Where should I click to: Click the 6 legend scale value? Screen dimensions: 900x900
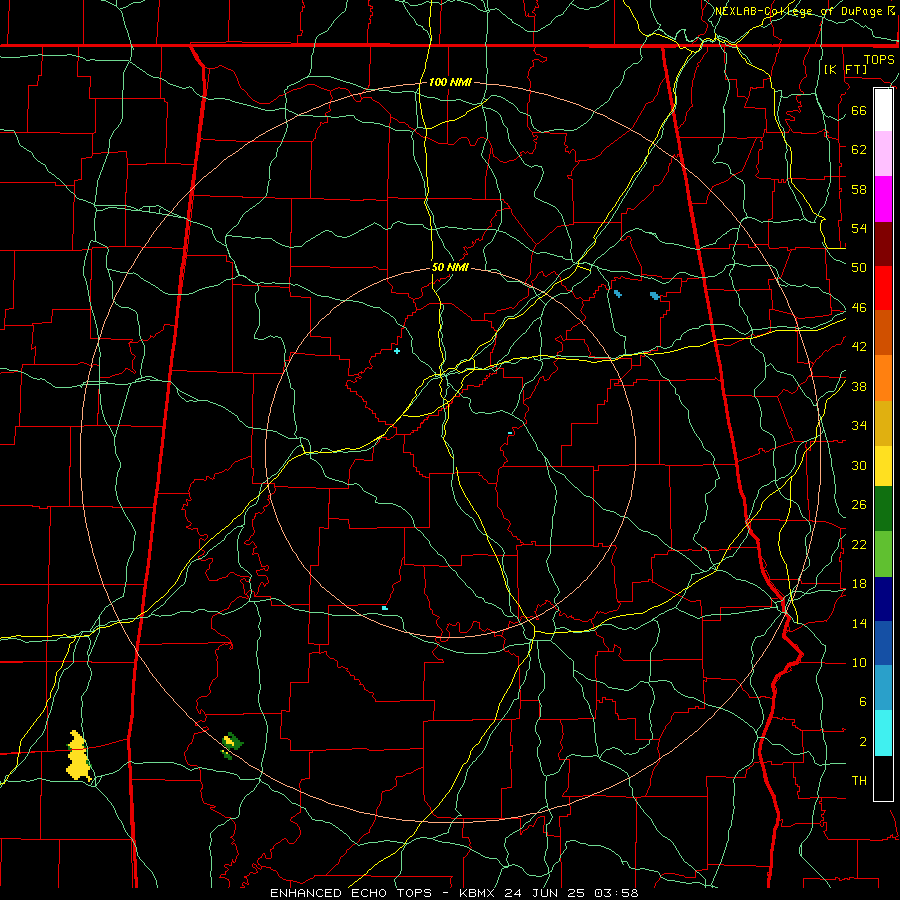tap(862, 702)
